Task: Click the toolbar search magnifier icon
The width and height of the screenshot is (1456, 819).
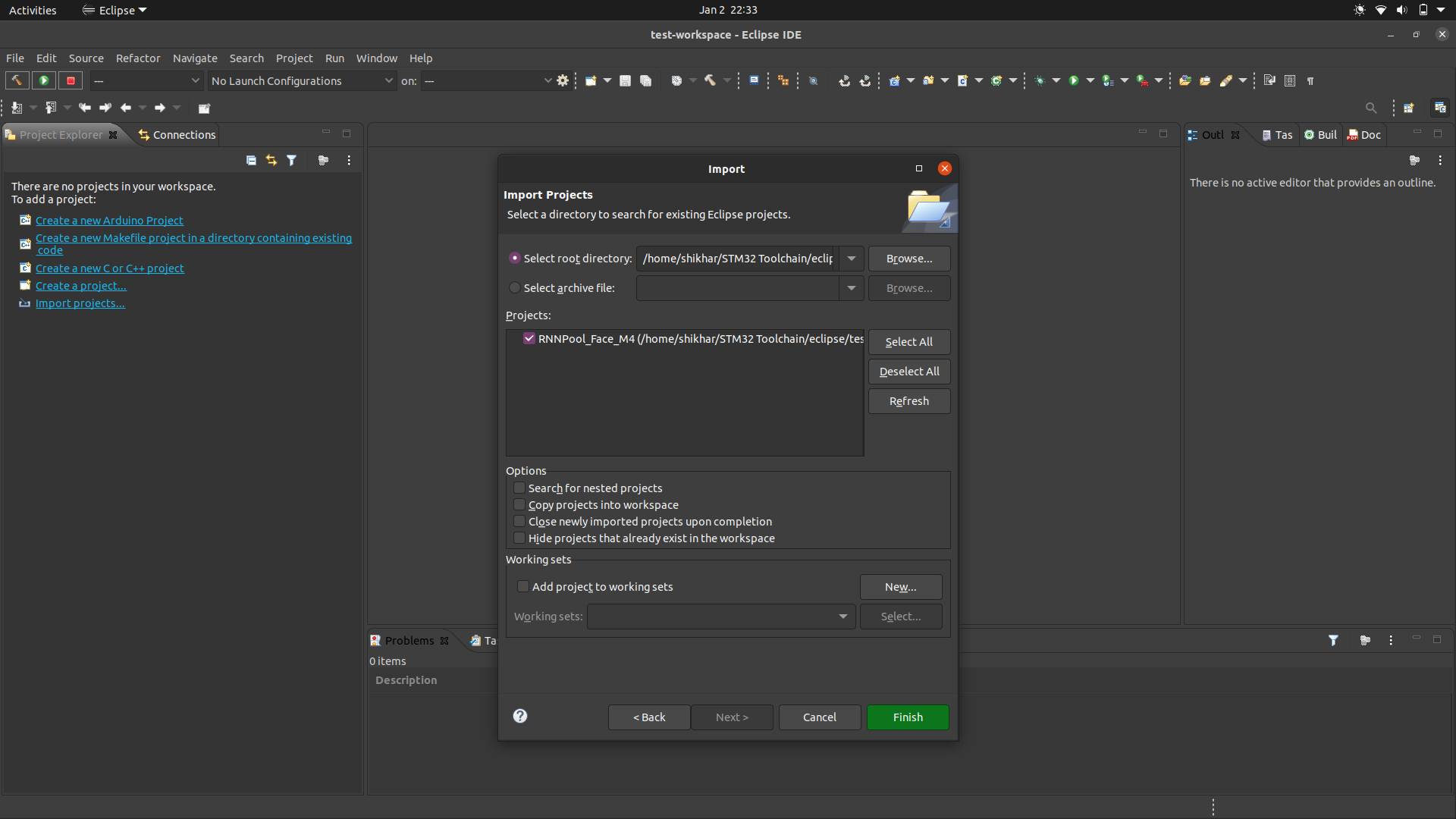Action: point(1371,108)
